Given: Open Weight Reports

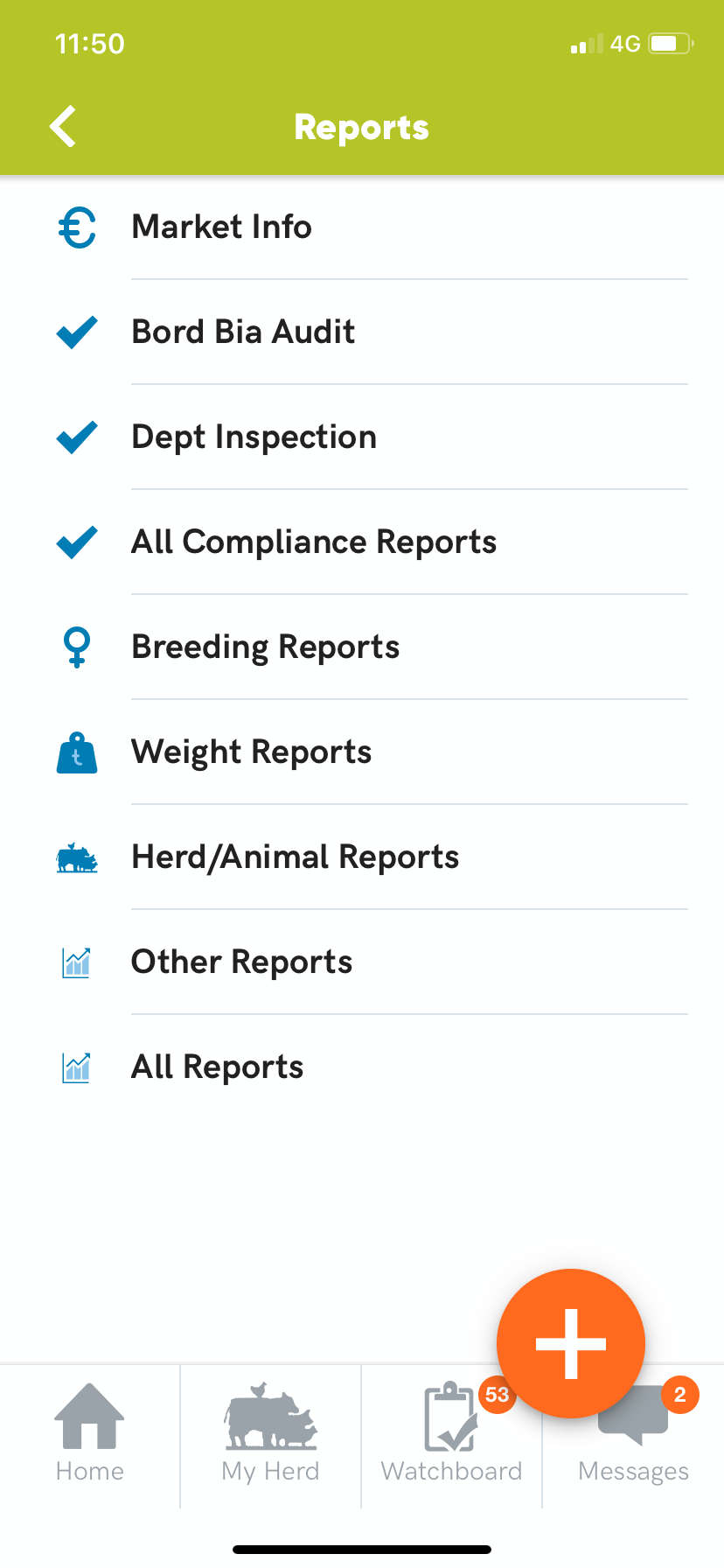Looking at the screenshot, I should click(x=251, y=752).
